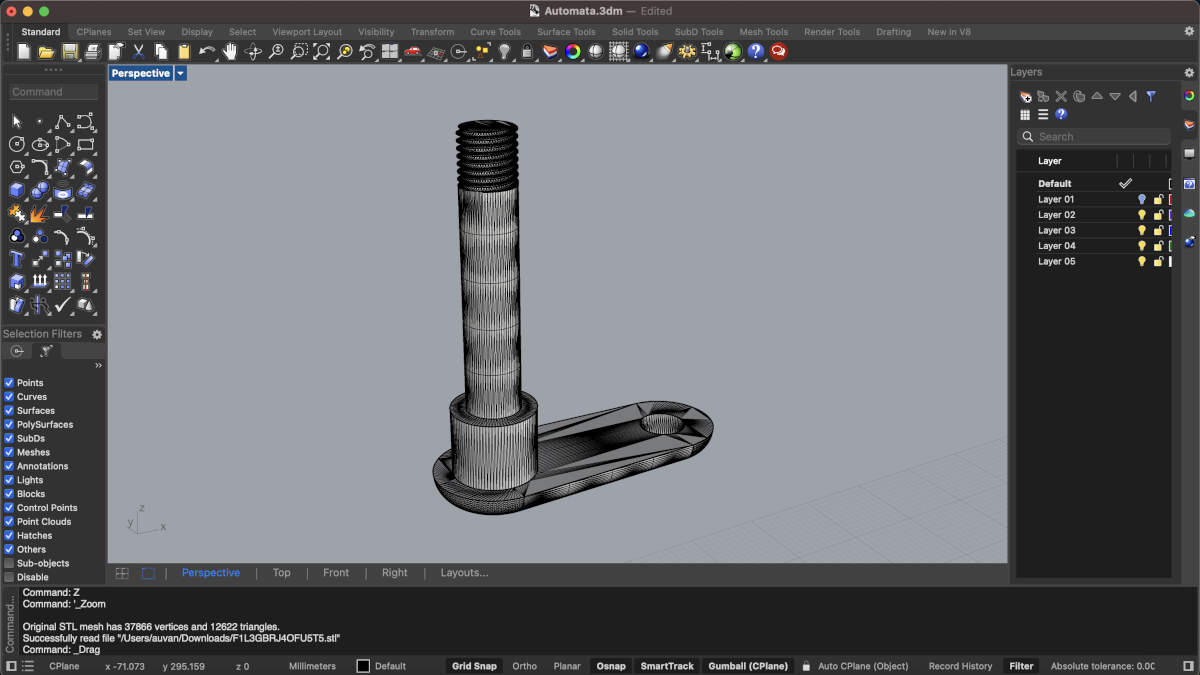Enable the Sub-objects filter checkbox
Image resolution: width=1200 pixels, height=675 pixels.
9,563
